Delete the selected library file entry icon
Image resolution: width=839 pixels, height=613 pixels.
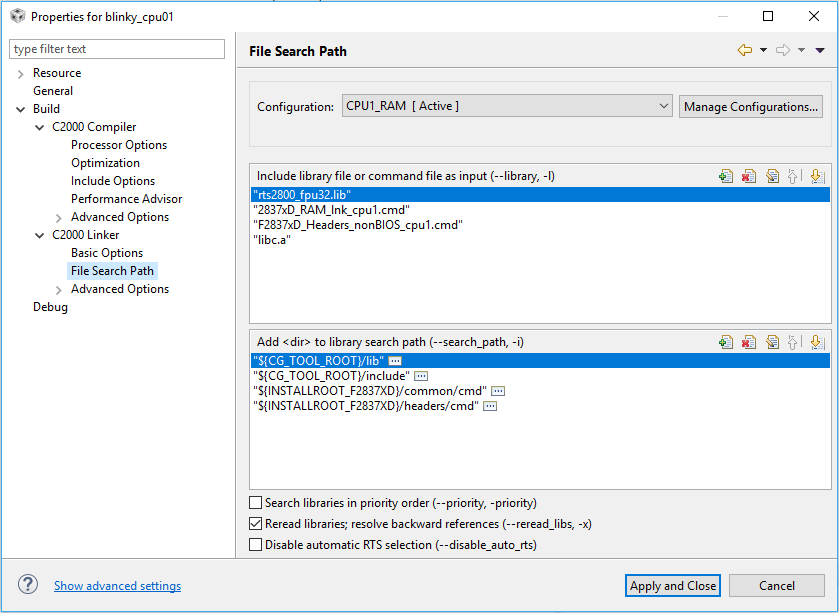click(x=749, y=176)
